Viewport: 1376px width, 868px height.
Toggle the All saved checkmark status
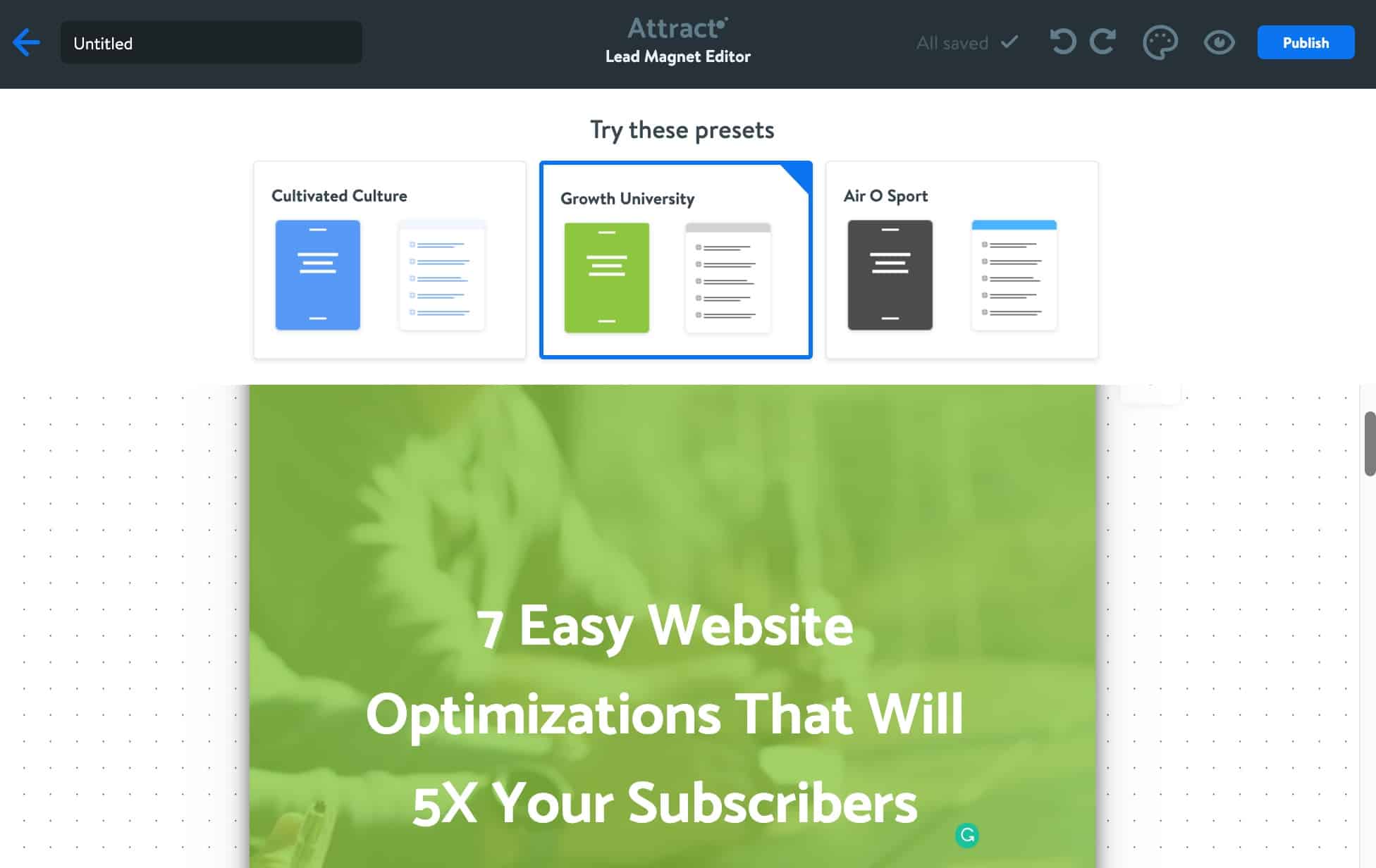[1010, 42]
